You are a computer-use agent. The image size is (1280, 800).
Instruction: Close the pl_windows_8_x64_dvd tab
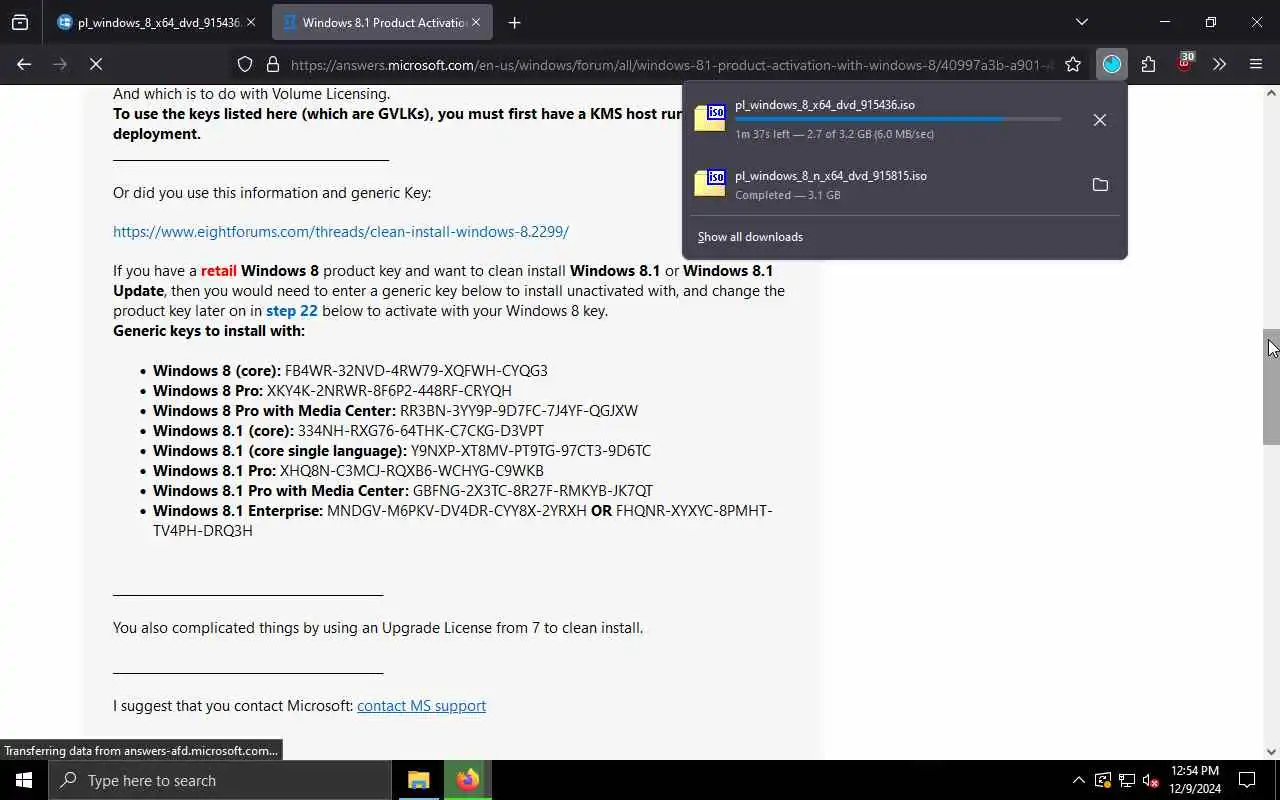pos(250,22)
